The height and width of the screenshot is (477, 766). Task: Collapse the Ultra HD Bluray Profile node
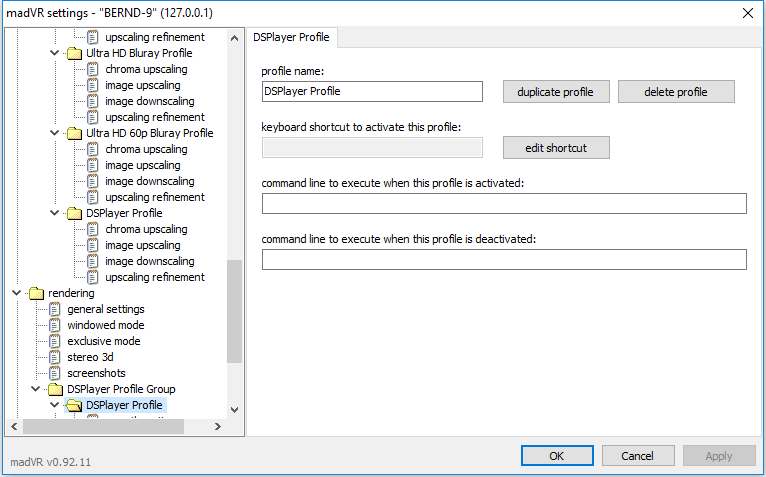point(55,53)
